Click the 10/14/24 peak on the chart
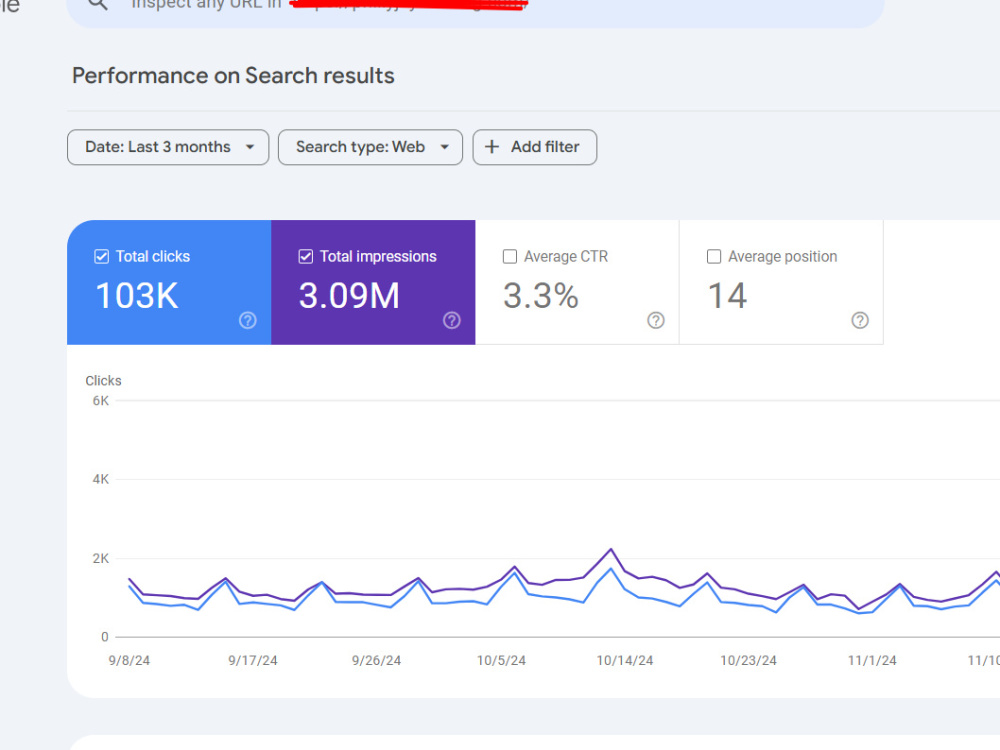1000x750 pixels. 611,549
